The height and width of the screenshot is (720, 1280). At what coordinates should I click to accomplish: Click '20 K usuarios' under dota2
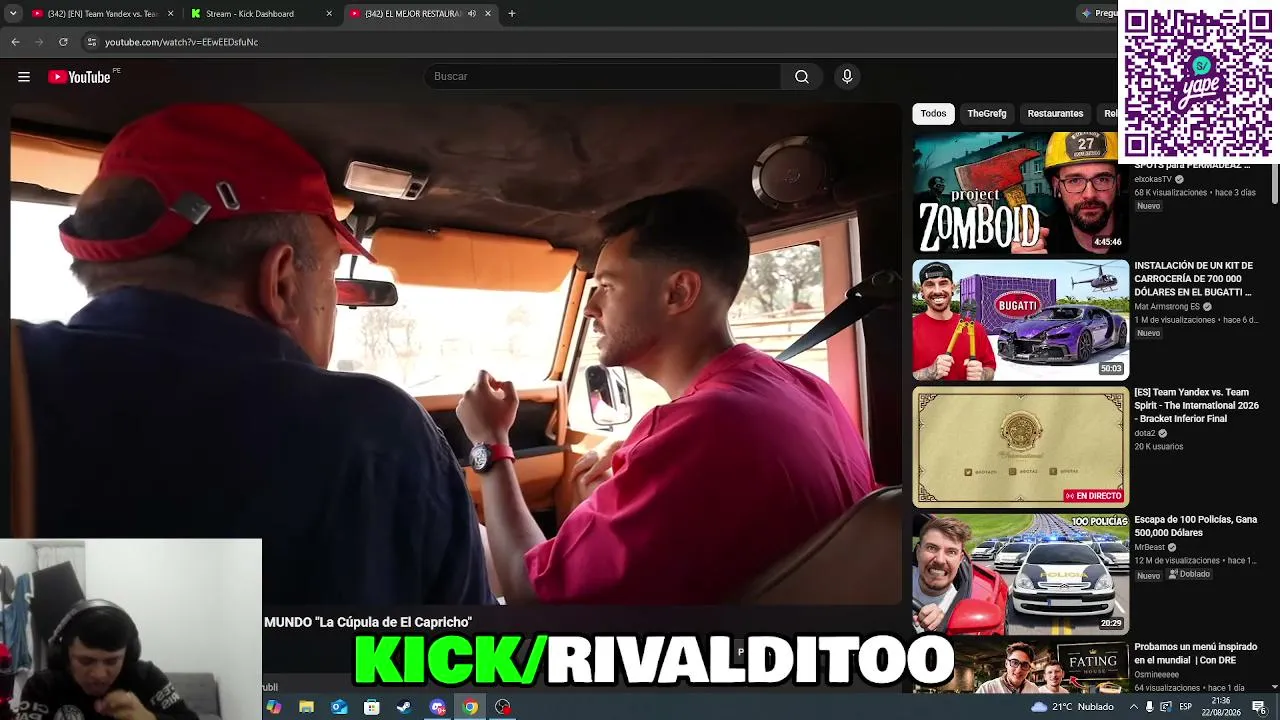(1159, 447)
